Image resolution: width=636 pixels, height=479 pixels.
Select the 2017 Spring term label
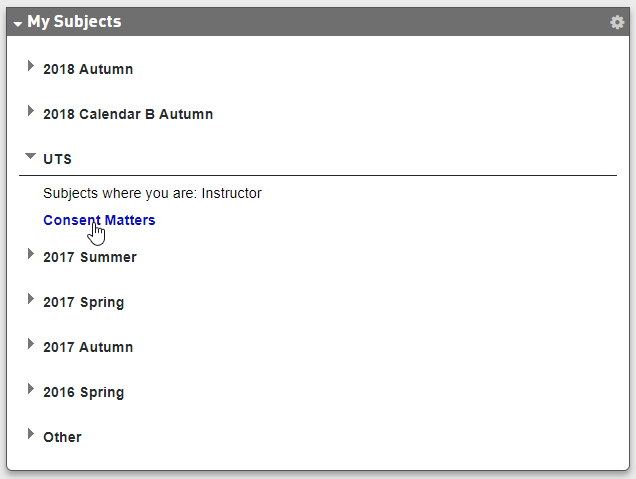tap(84, 302)
